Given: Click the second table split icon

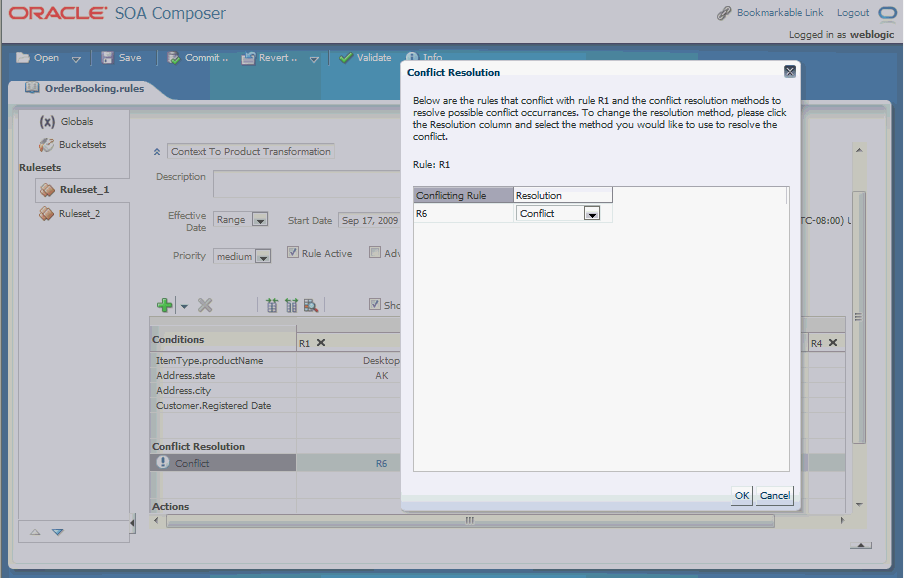Looking at the screenshot, I should coord(291,305).
